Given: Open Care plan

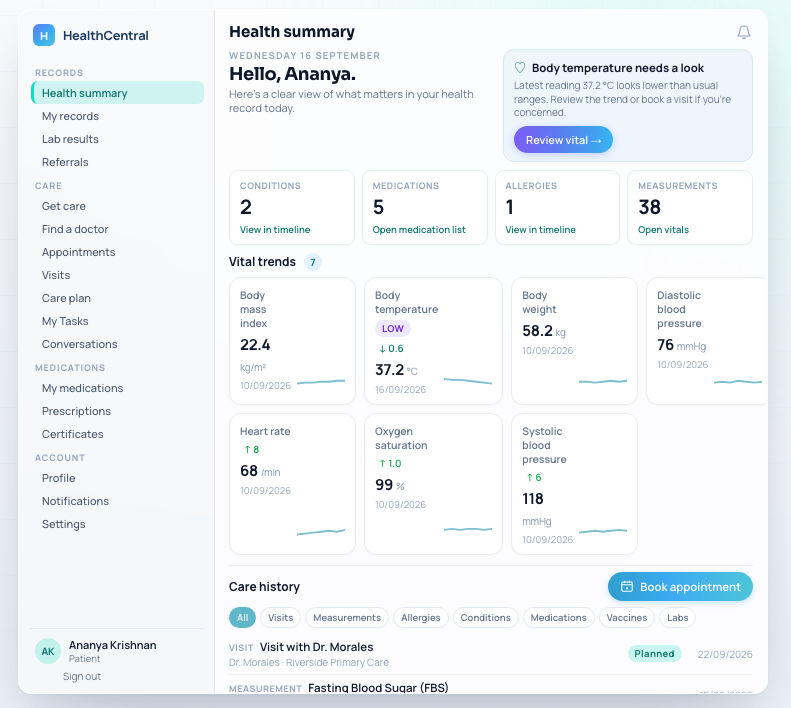Looking at the screenshot, I should (x=118, y=298).
